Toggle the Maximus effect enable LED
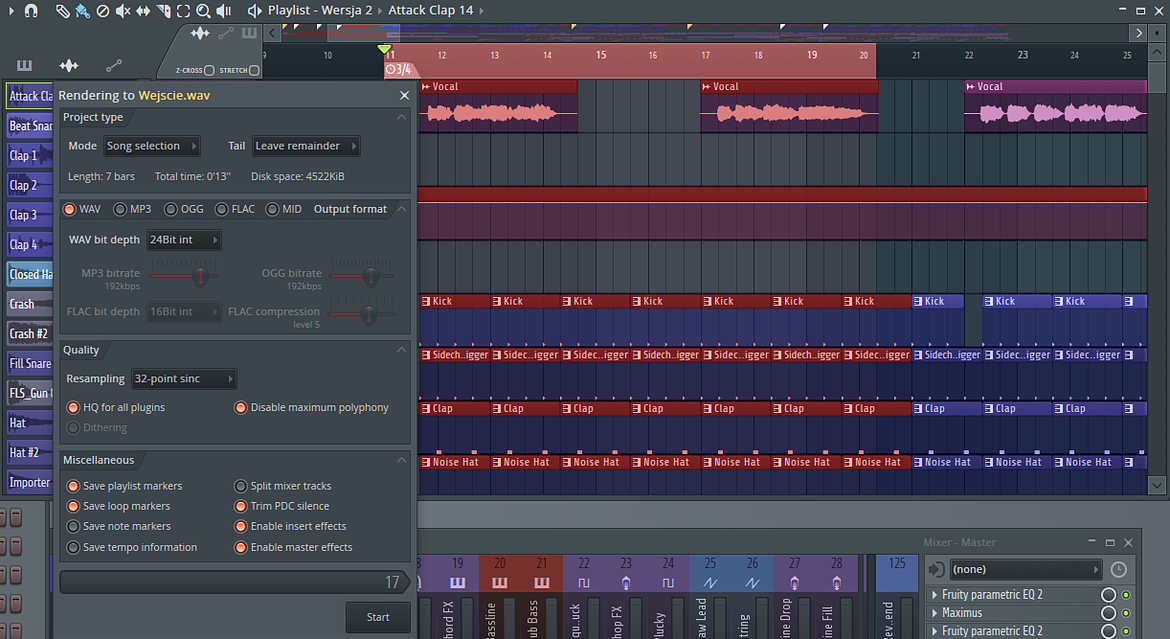Image resolution: width=1170 pixels, height=639 pixels. 1126,613
